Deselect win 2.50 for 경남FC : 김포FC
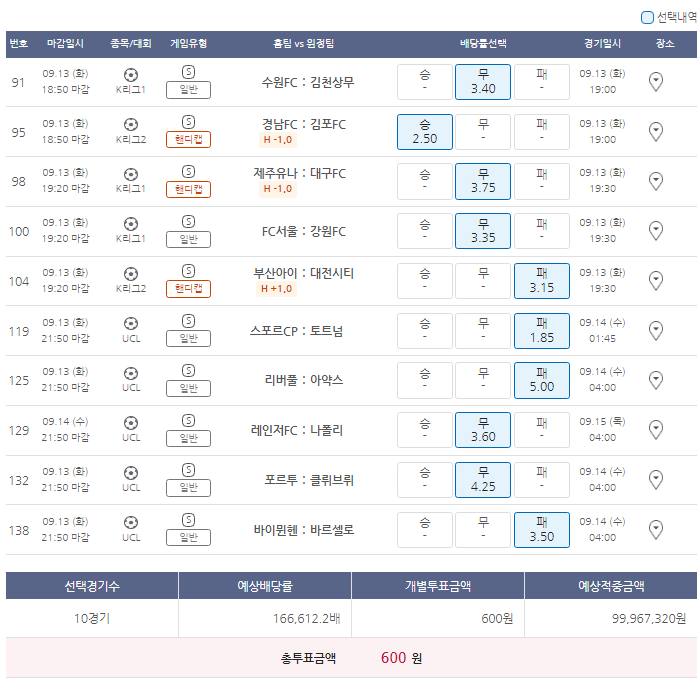This screenshot has width=700, height=682. click(425, 132)
